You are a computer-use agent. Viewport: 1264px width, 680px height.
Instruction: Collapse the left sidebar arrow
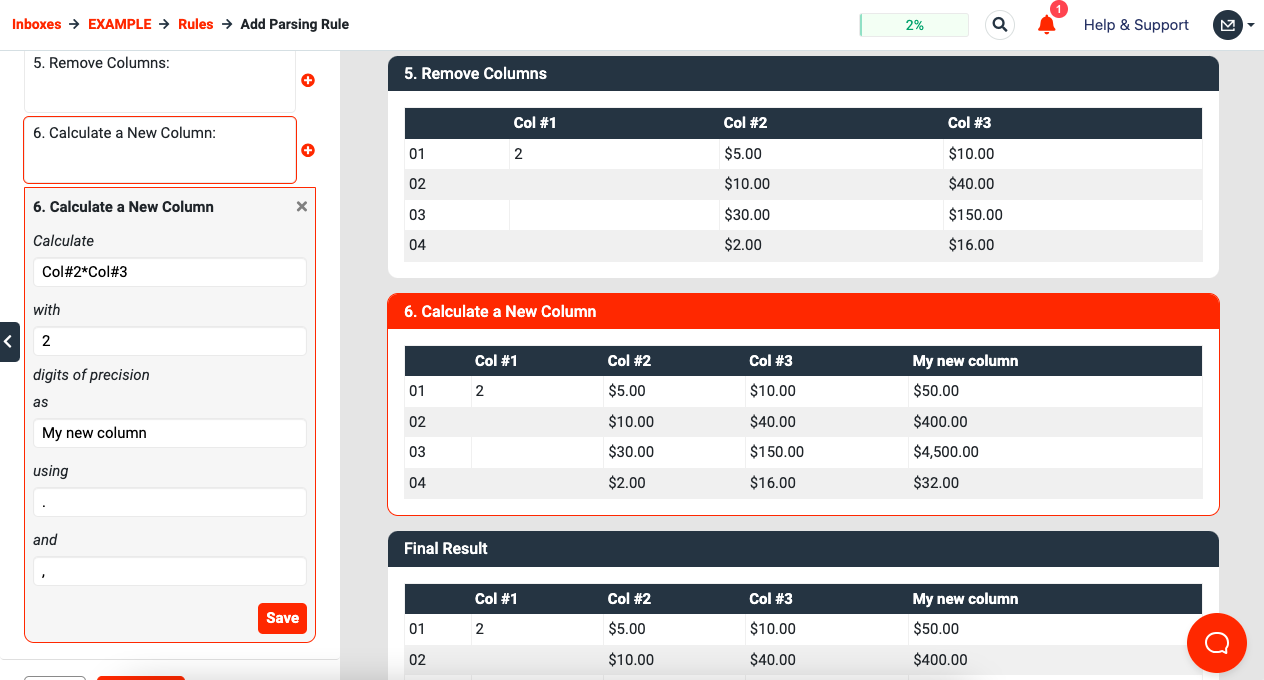pyautogui.click(x=9, y=342)
